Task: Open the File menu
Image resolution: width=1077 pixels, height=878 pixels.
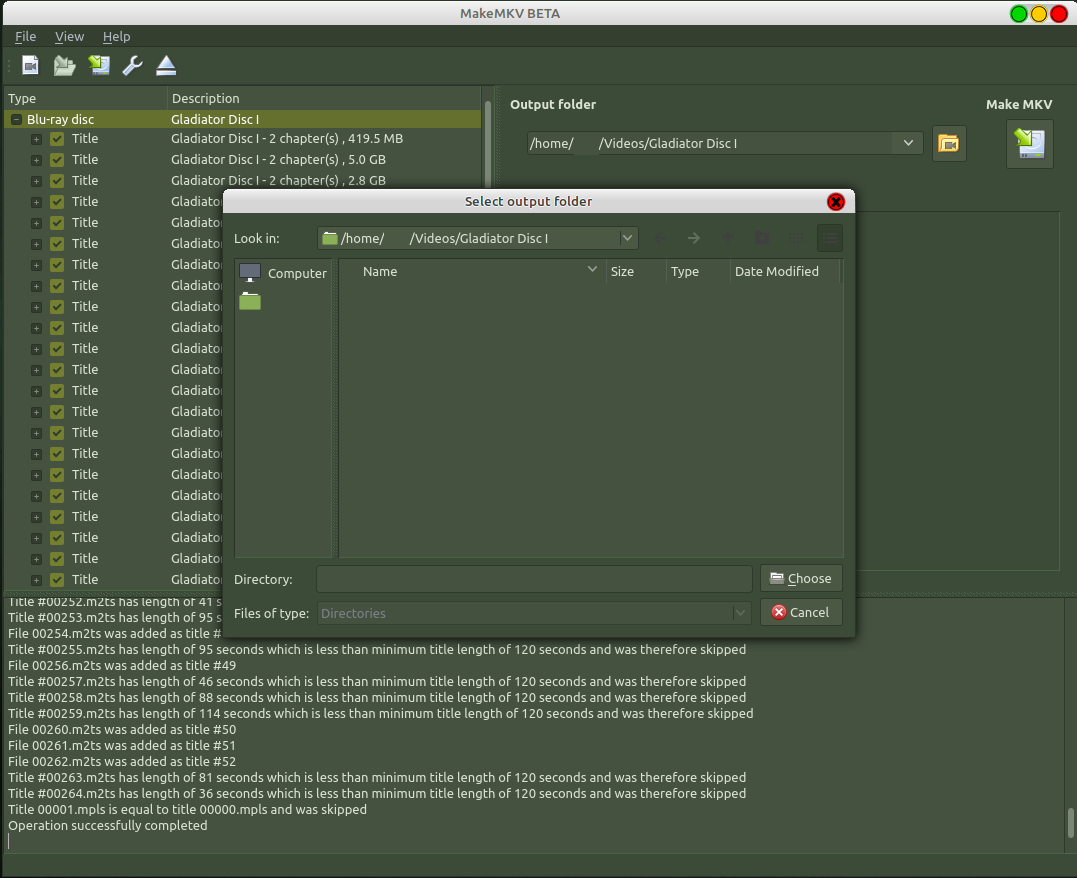Action: click(x=25, y=36)
